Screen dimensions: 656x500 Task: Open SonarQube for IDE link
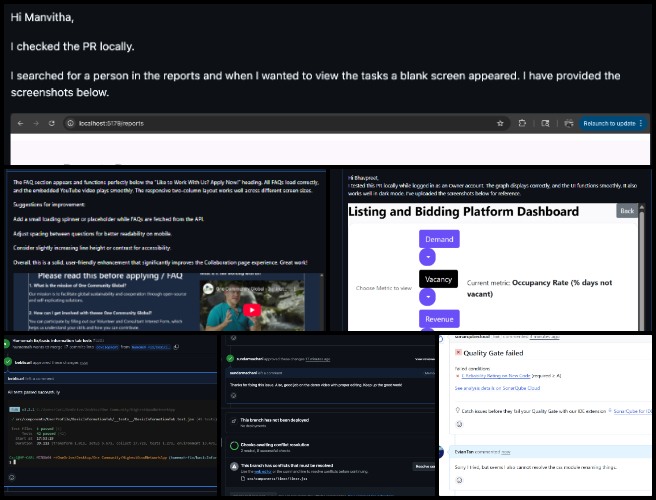point(632,411)
